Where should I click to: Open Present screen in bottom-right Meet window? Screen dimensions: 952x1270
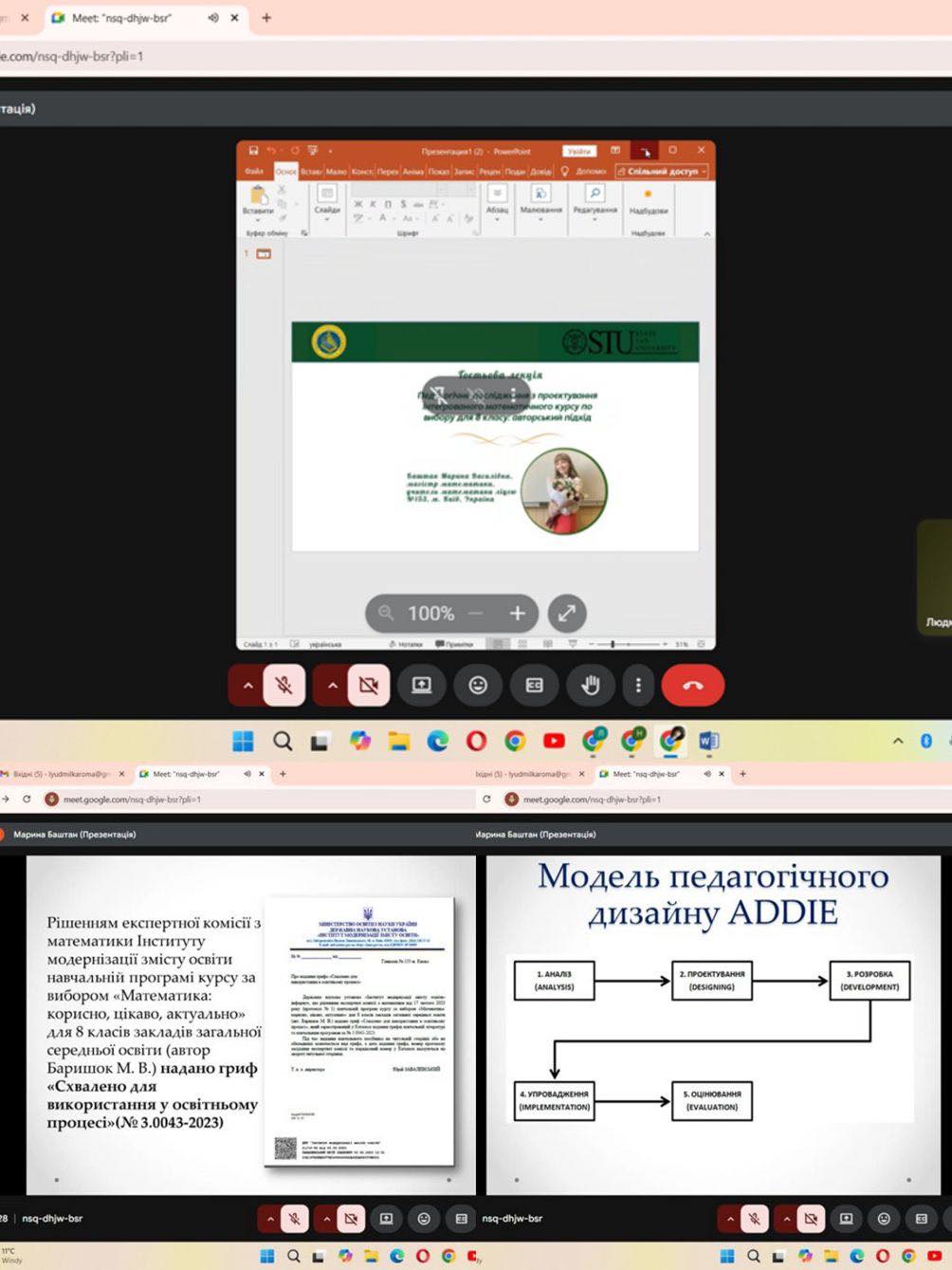point(846,1219)
